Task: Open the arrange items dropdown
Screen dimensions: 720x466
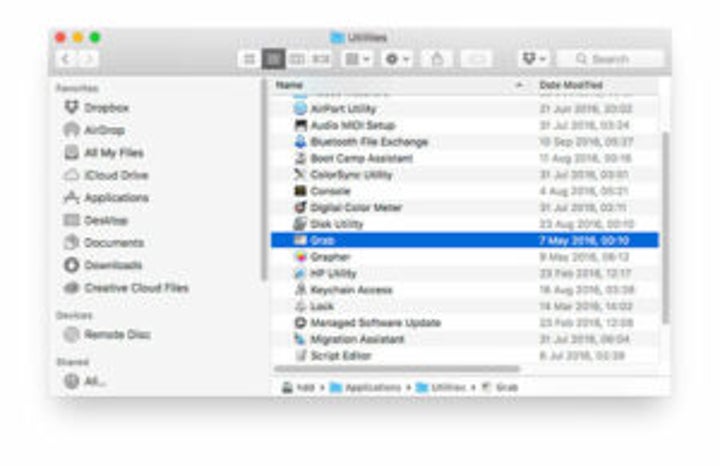Action: tap(357, 59)
